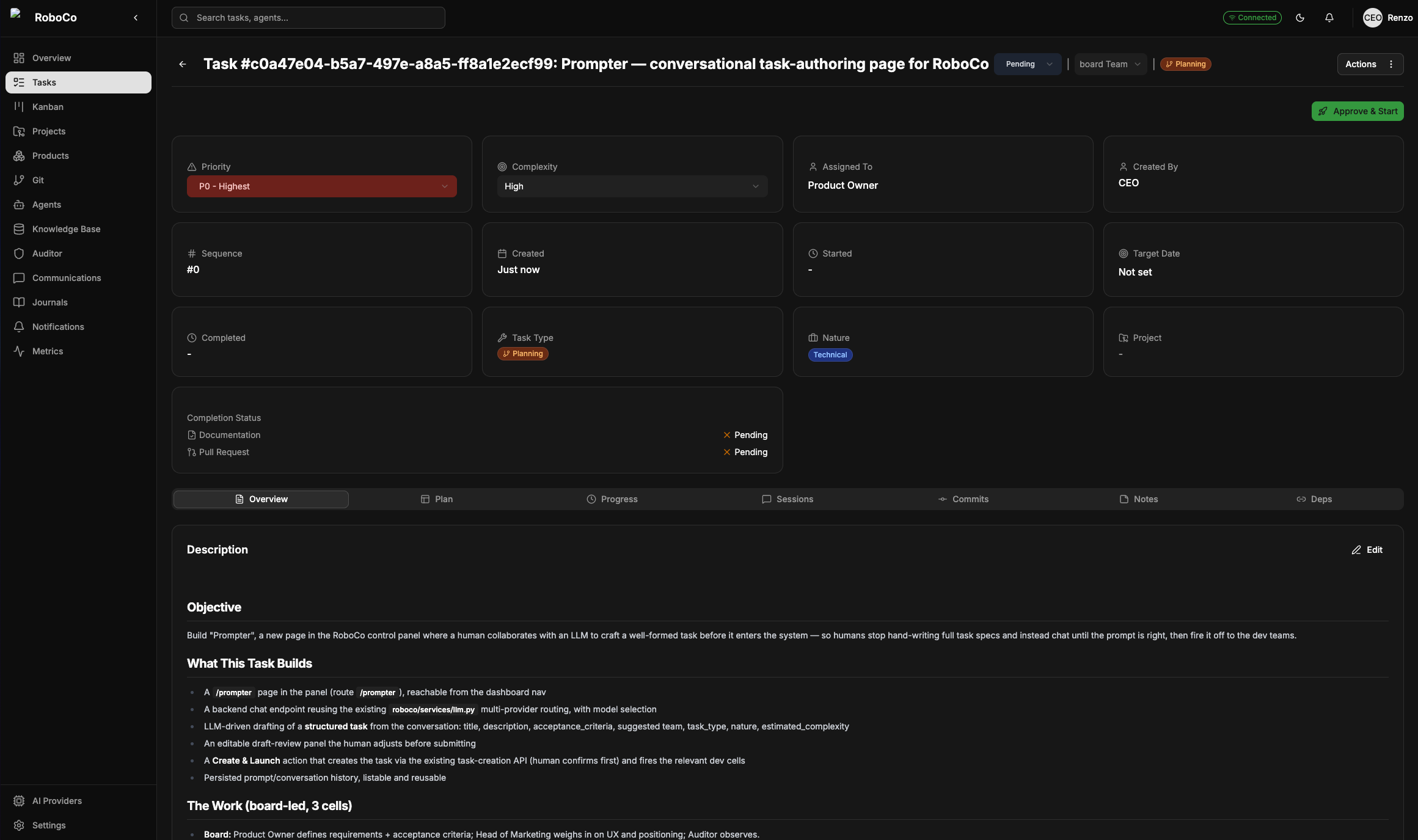Edit the task description
1418x840 pixels.
(1367, 550)
